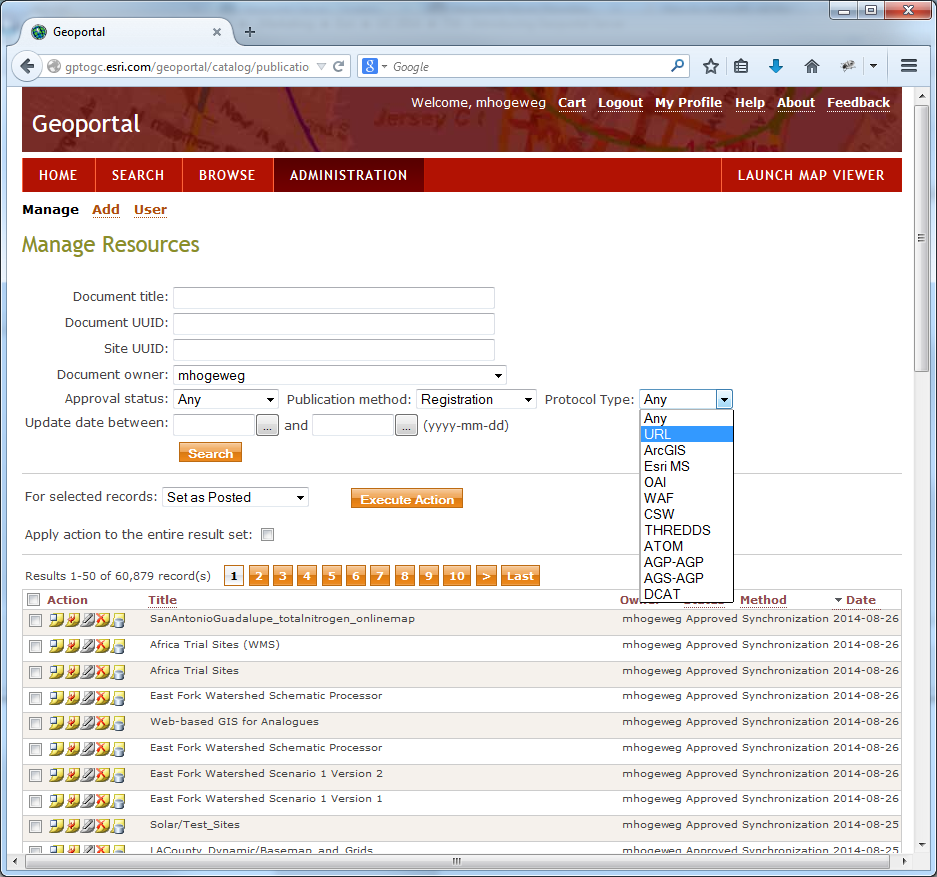Image resolution: width=937 pixels, height=877 pixels.
Task: Click the delete icon for East Fork Watershed Schematic Processor
Action: tap(102, 698)
